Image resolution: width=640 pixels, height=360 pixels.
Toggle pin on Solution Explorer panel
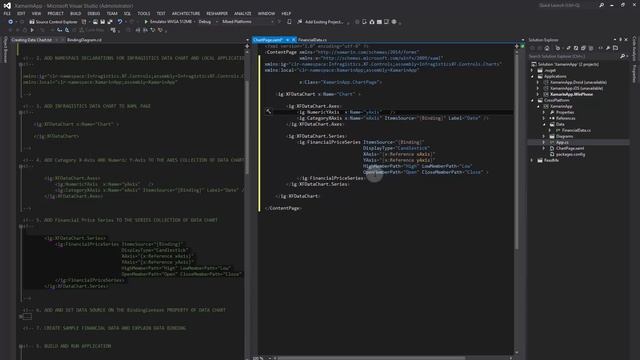point(620,40)
